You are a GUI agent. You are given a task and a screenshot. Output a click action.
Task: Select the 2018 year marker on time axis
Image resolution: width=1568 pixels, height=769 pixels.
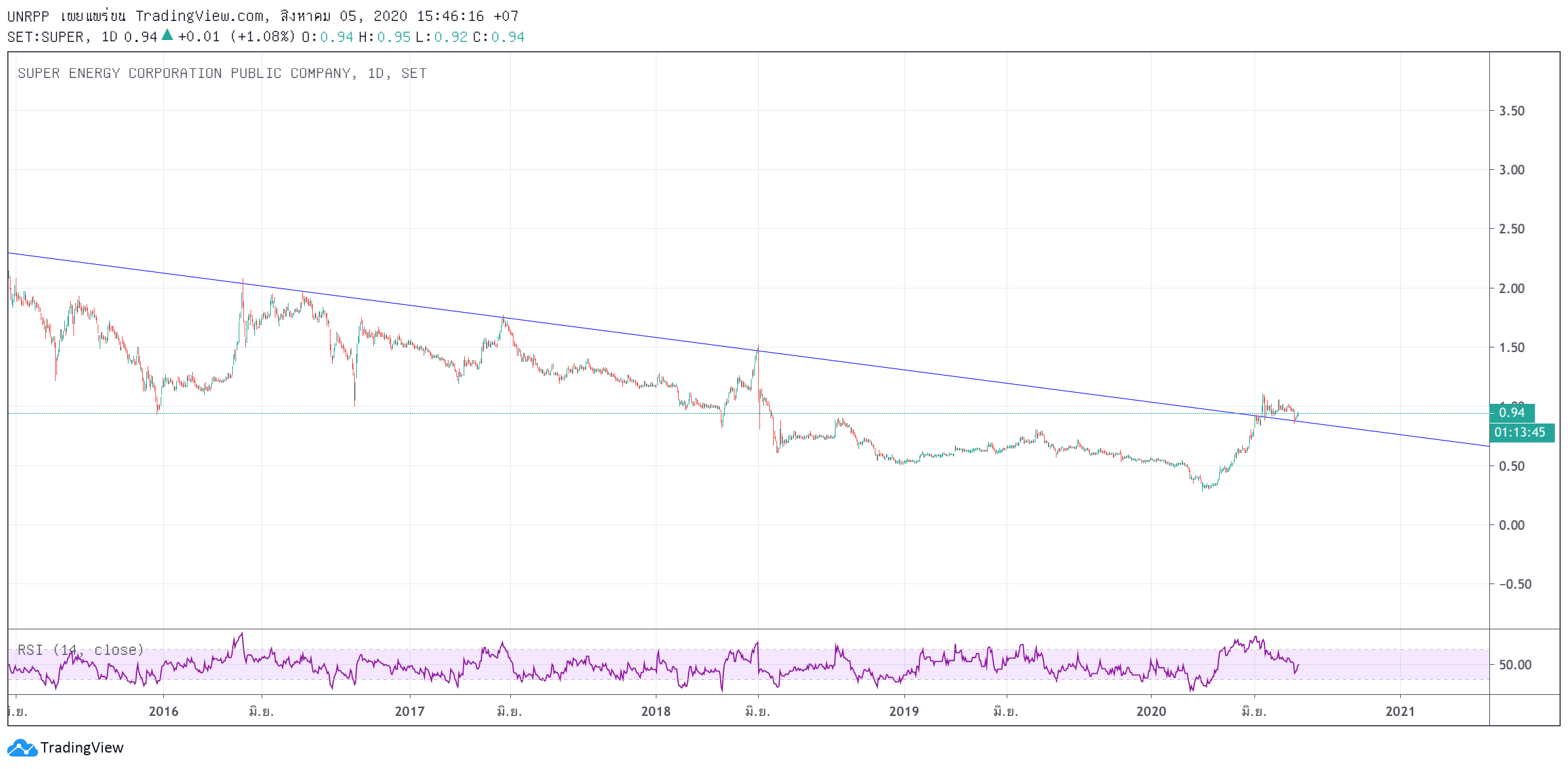pos(656,711)
